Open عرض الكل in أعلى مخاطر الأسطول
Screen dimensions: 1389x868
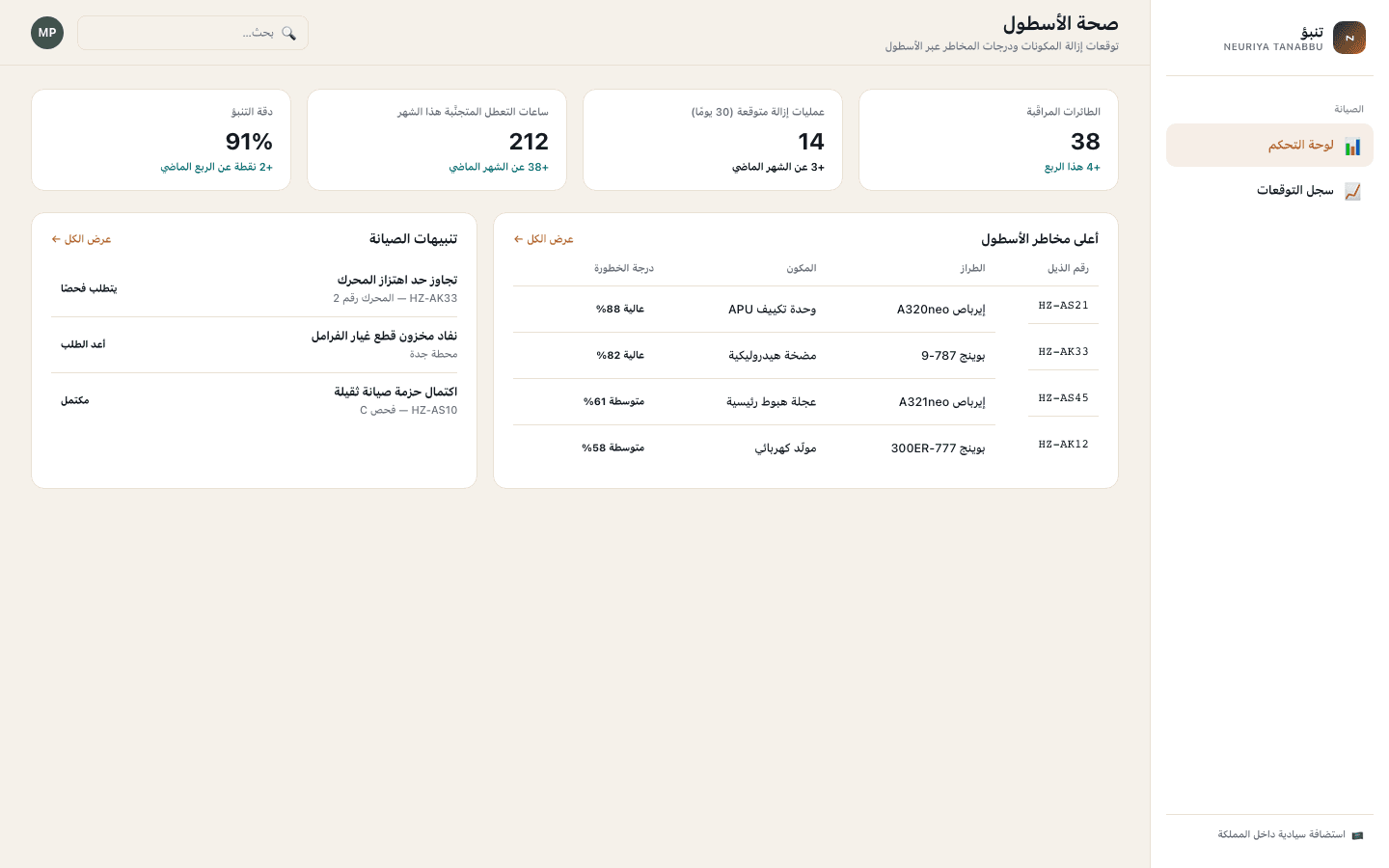pos(544,239)
